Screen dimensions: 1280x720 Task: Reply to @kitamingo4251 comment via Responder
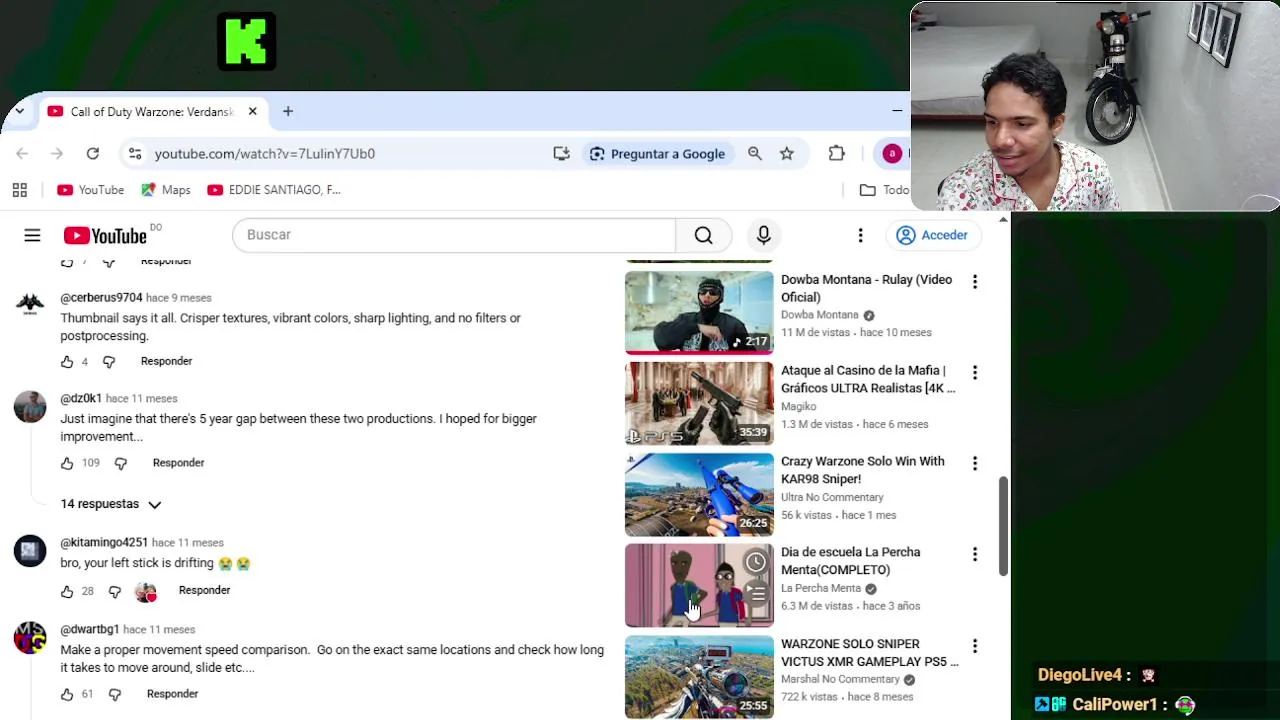204,590
